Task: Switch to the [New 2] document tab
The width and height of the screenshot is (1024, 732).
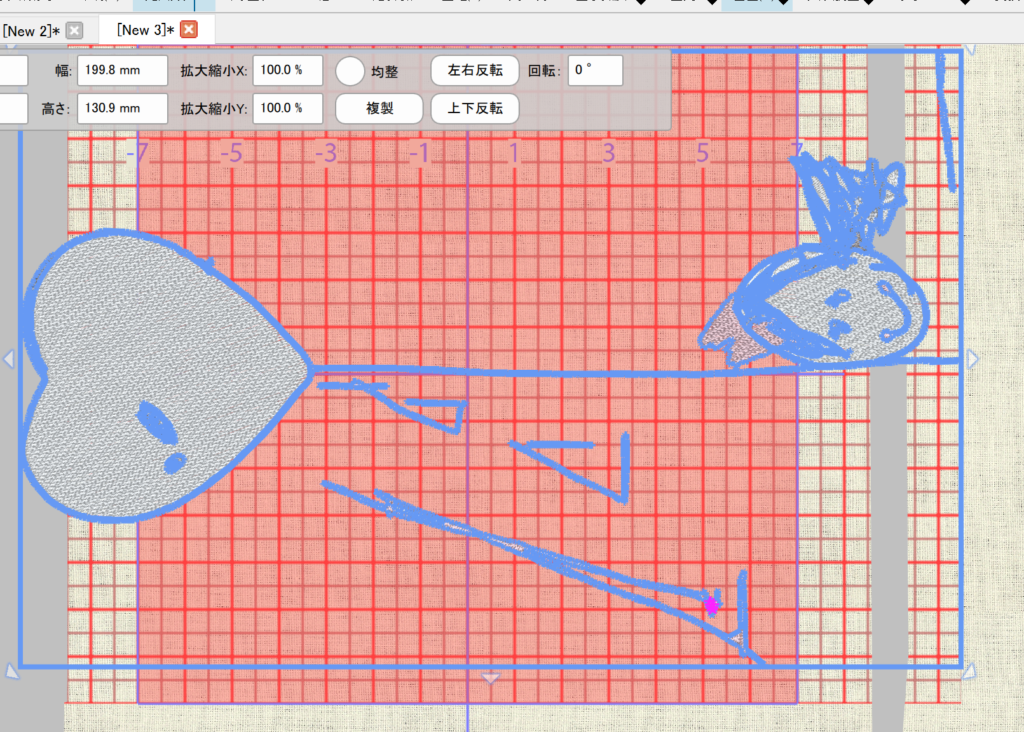Action: [x=32, y=31]
